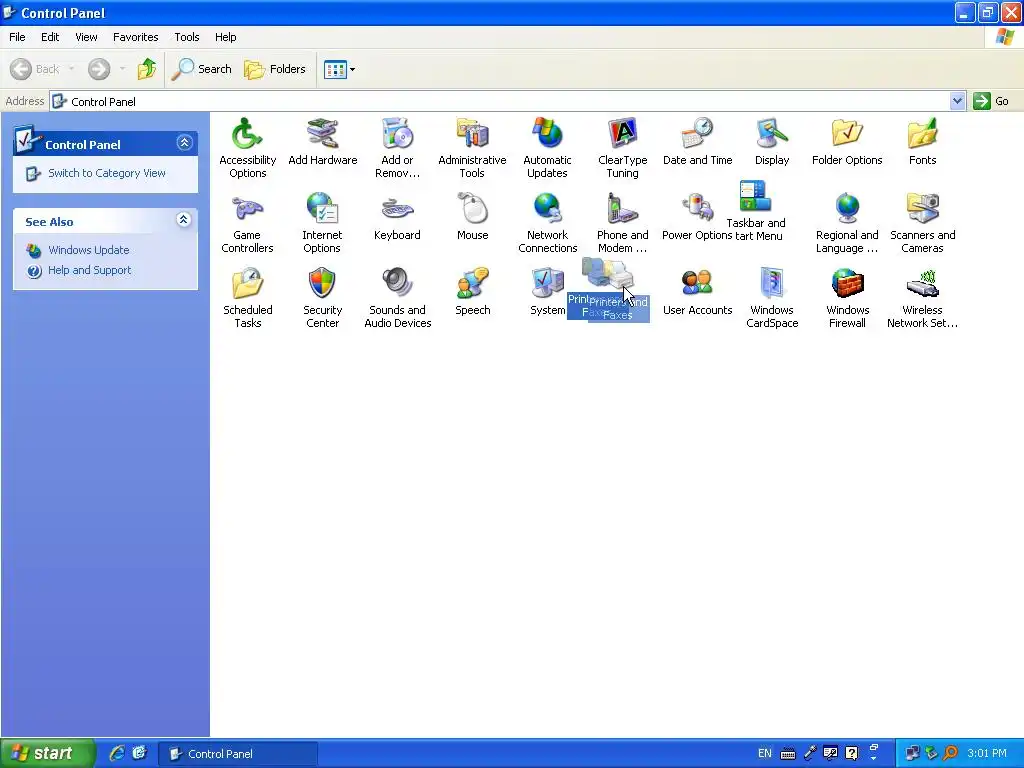Select Phone and Modem icon
1024x768 pixels.
pyautogui.click(x=622, y=210)
